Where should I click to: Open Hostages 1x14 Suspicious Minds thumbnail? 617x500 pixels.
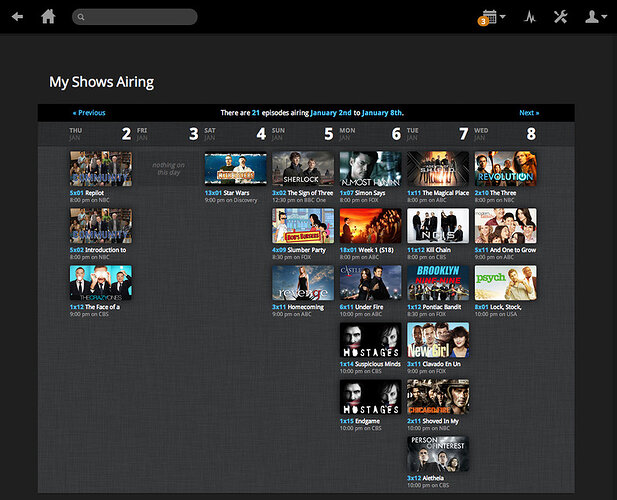pos(371,340)
